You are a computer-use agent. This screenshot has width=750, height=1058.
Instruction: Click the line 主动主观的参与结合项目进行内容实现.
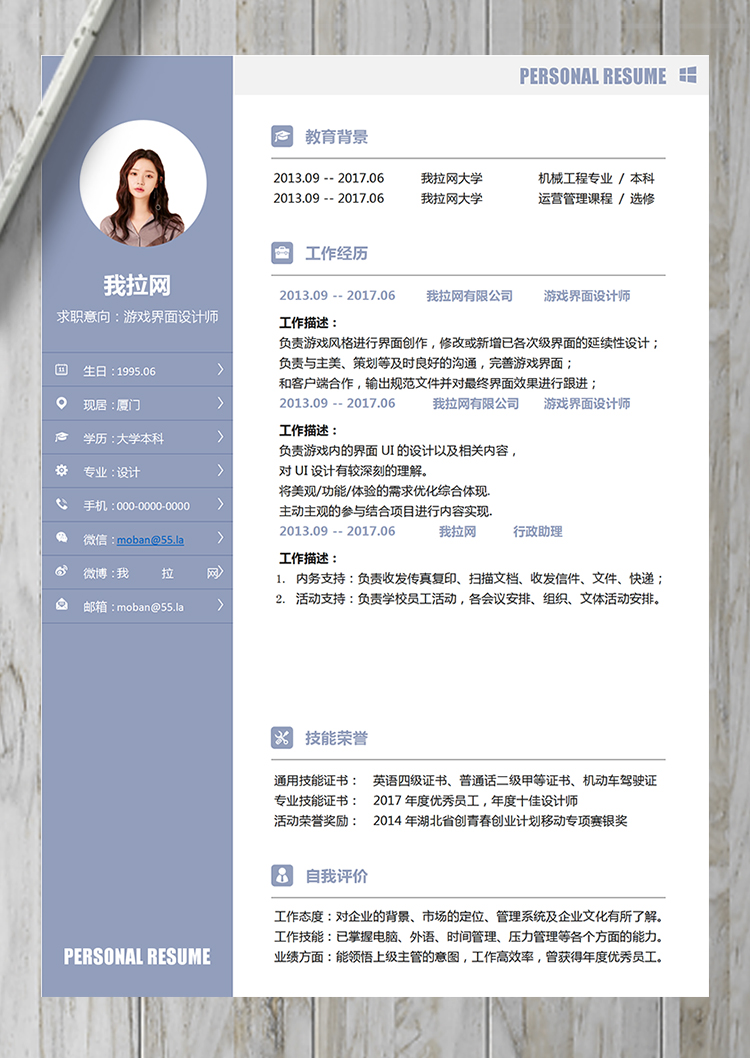pyautogui.click(x=386, y=511)
